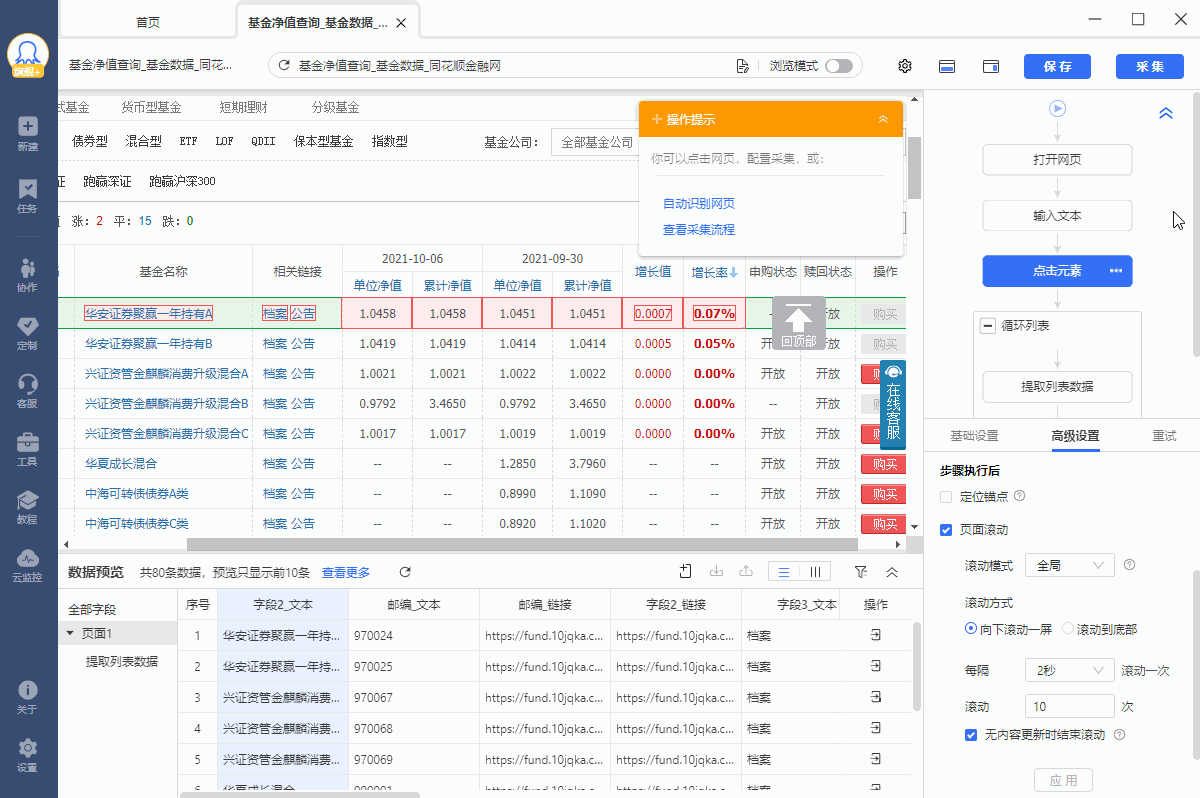
Task: Switch to the 首页 tab
Action: (147, 22)
